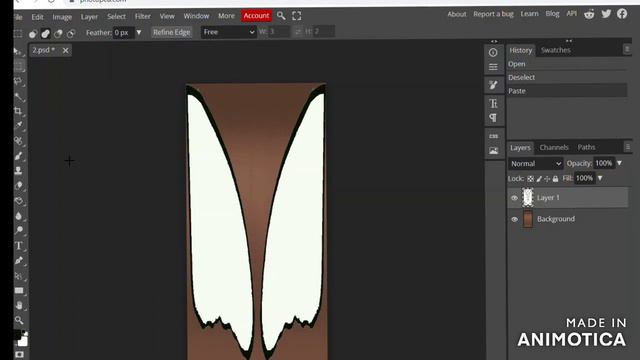Select the Rectangle Select tool
This screenshot has height=360, width=640.
pos(18,66)
